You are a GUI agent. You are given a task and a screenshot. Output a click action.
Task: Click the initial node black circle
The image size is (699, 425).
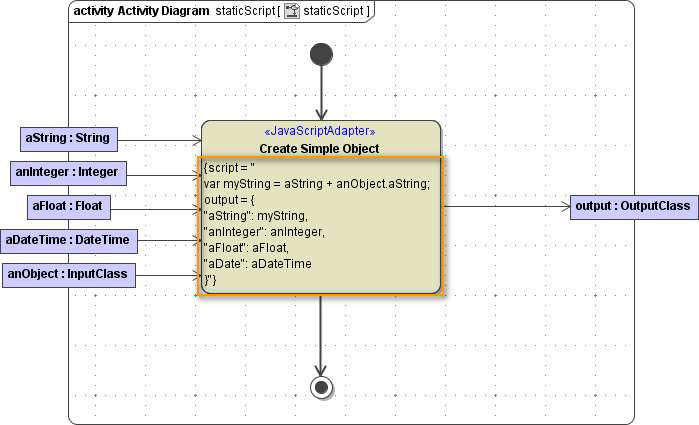(321, 54)
